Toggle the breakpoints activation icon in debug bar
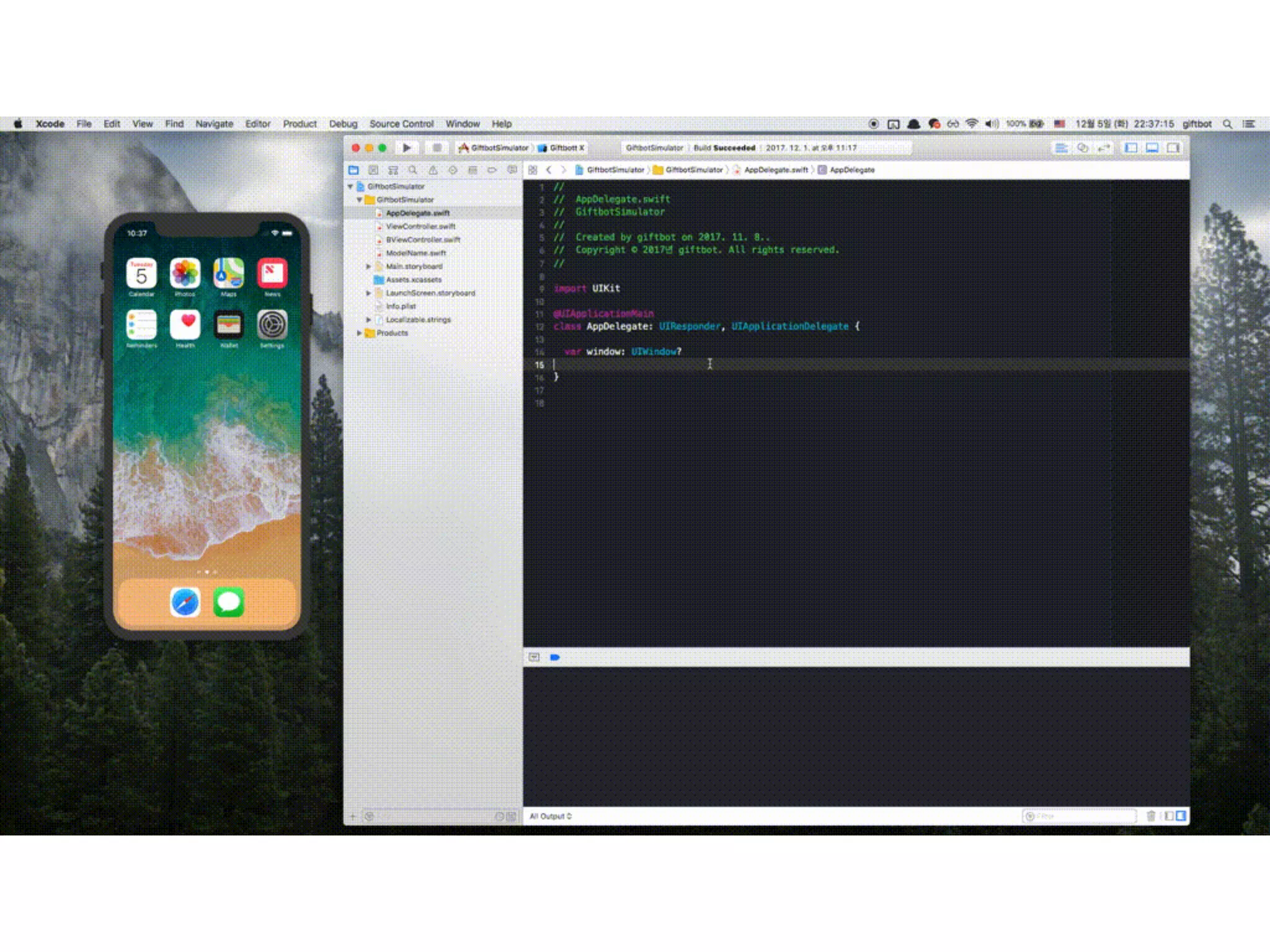Image resolution: width=1270 pixels, height=952 pixels. pyautogui.click(x=555, y=658)
